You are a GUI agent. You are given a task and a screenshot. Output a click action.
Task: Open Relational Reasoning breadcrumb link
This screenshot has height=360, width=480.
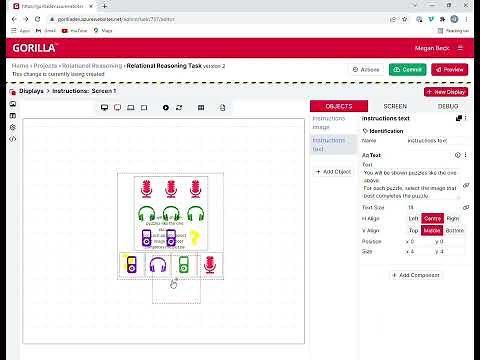(92, 66)
